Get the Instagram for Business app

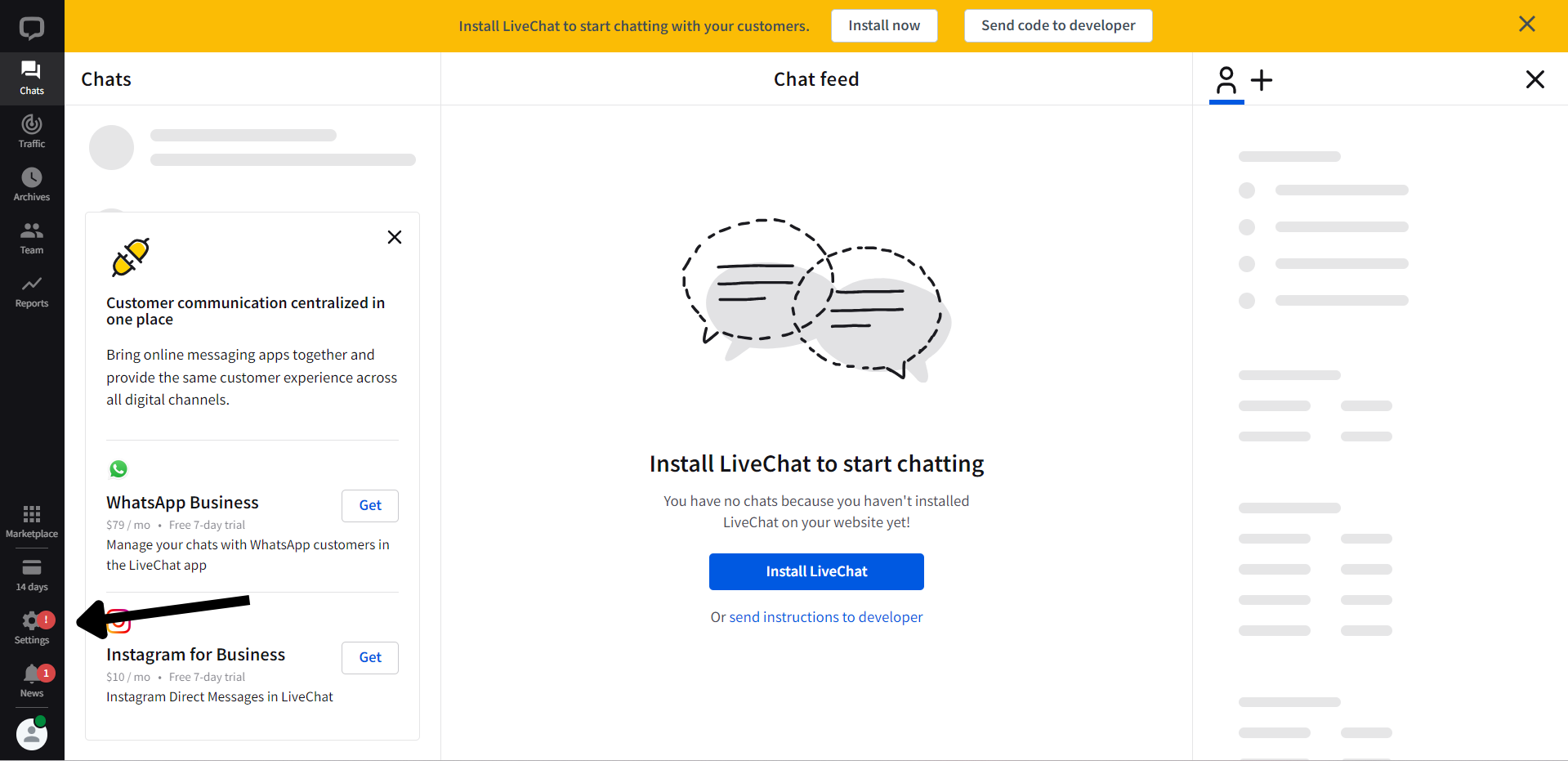[370, 657]
